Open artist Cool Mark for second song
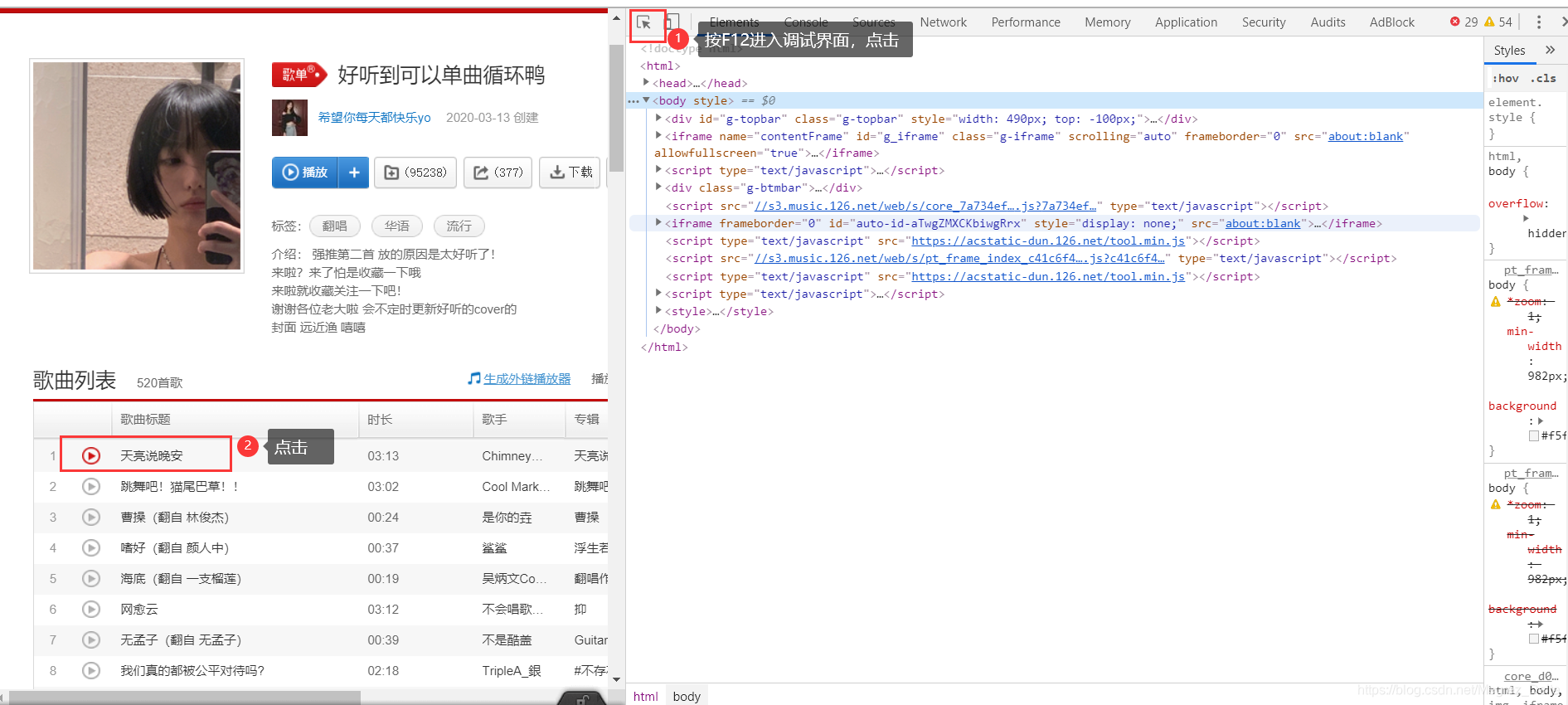This screenshot has height=705, width=1568. 516,486
